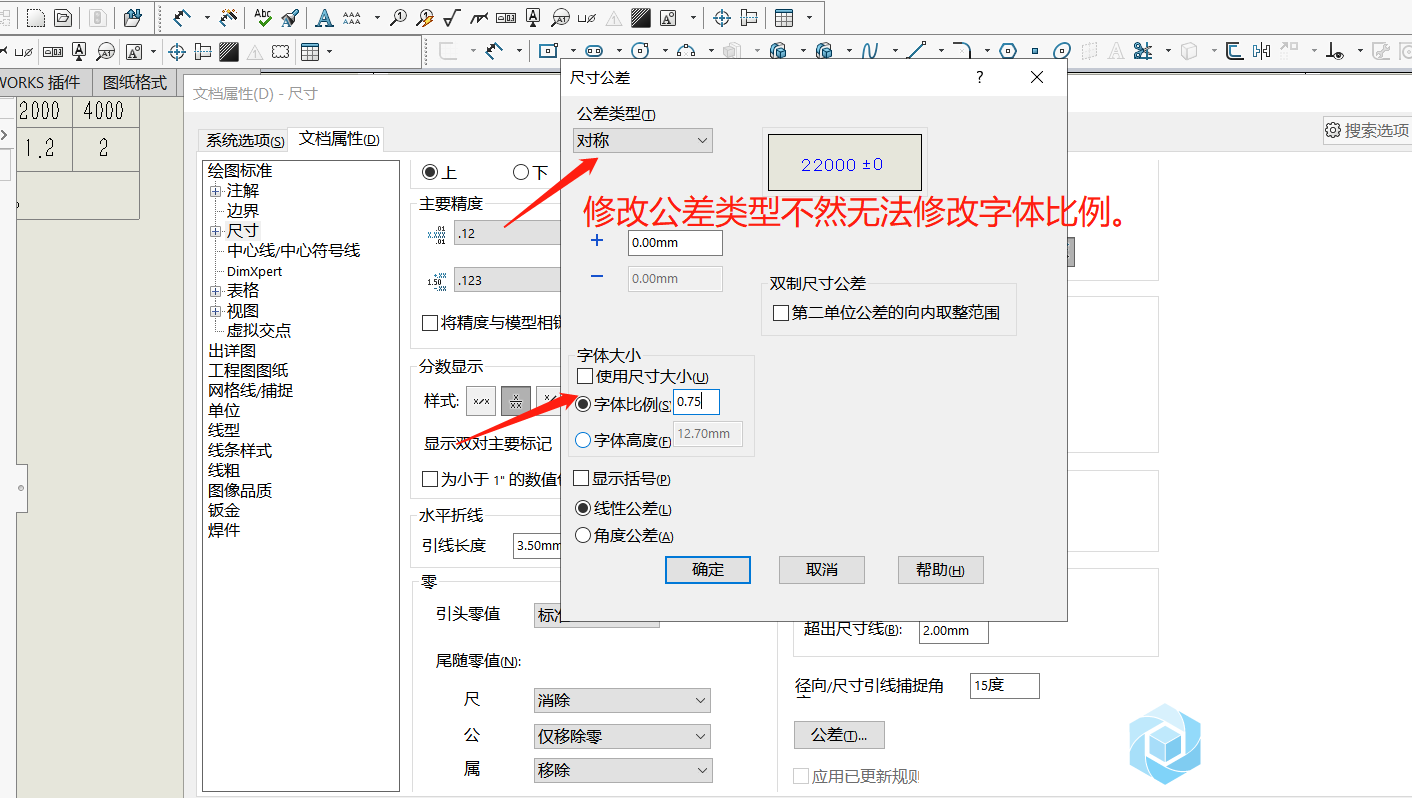Image resolution: width=1412 pixels, height=798 pixels.
Task: Select the Surface Finish symbol tool
Action: [451, 18]
